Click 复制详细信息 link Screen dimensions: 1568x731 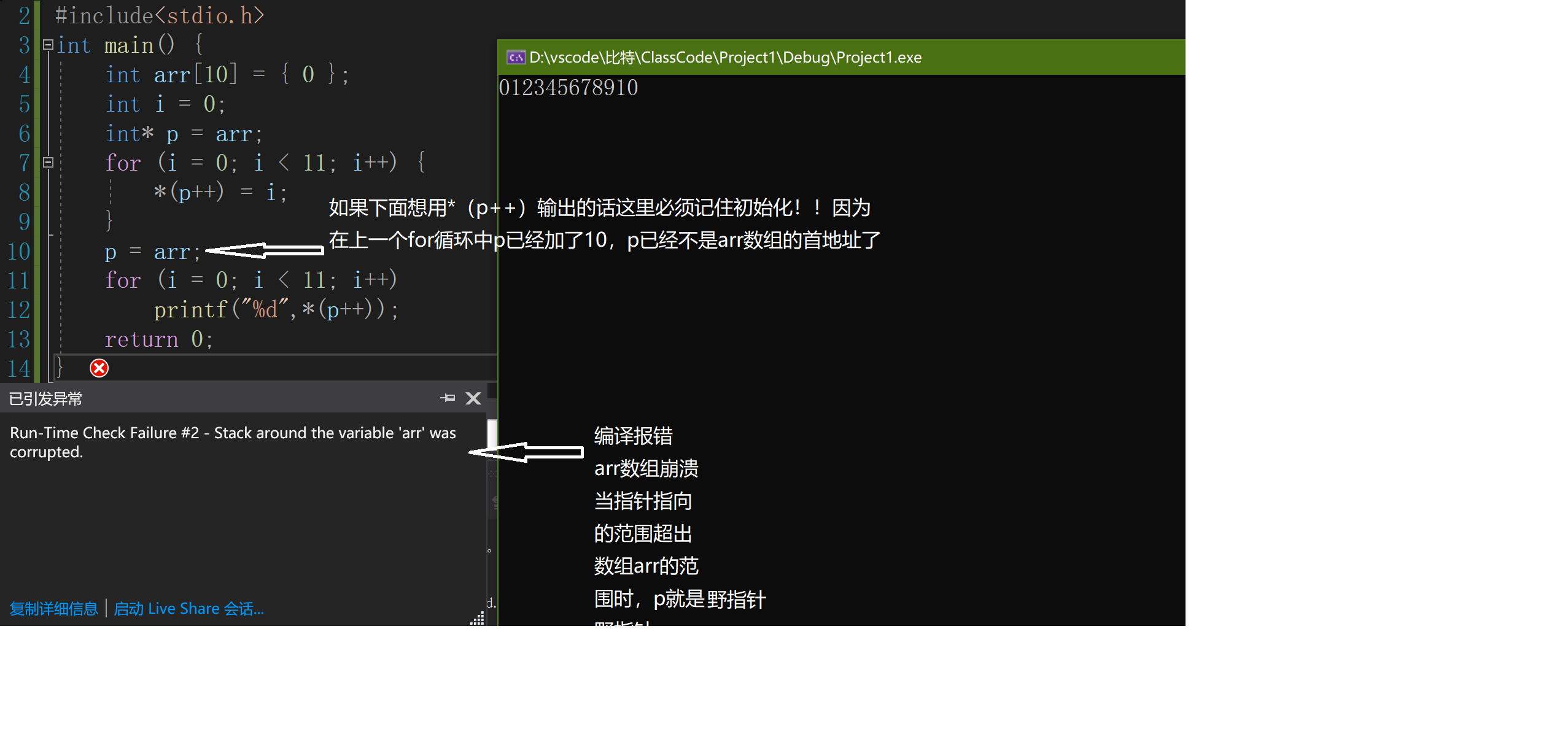54,609
